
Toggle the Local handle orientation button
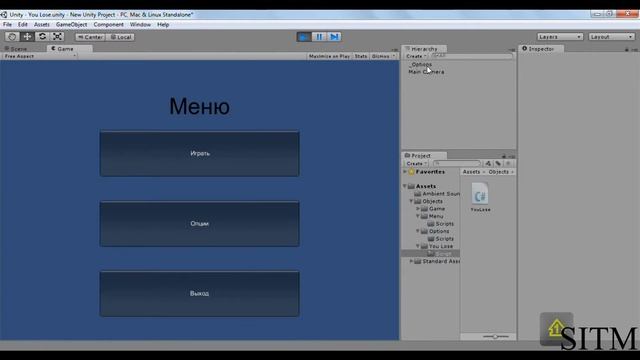pyautogui.click(x=121, y=37)
